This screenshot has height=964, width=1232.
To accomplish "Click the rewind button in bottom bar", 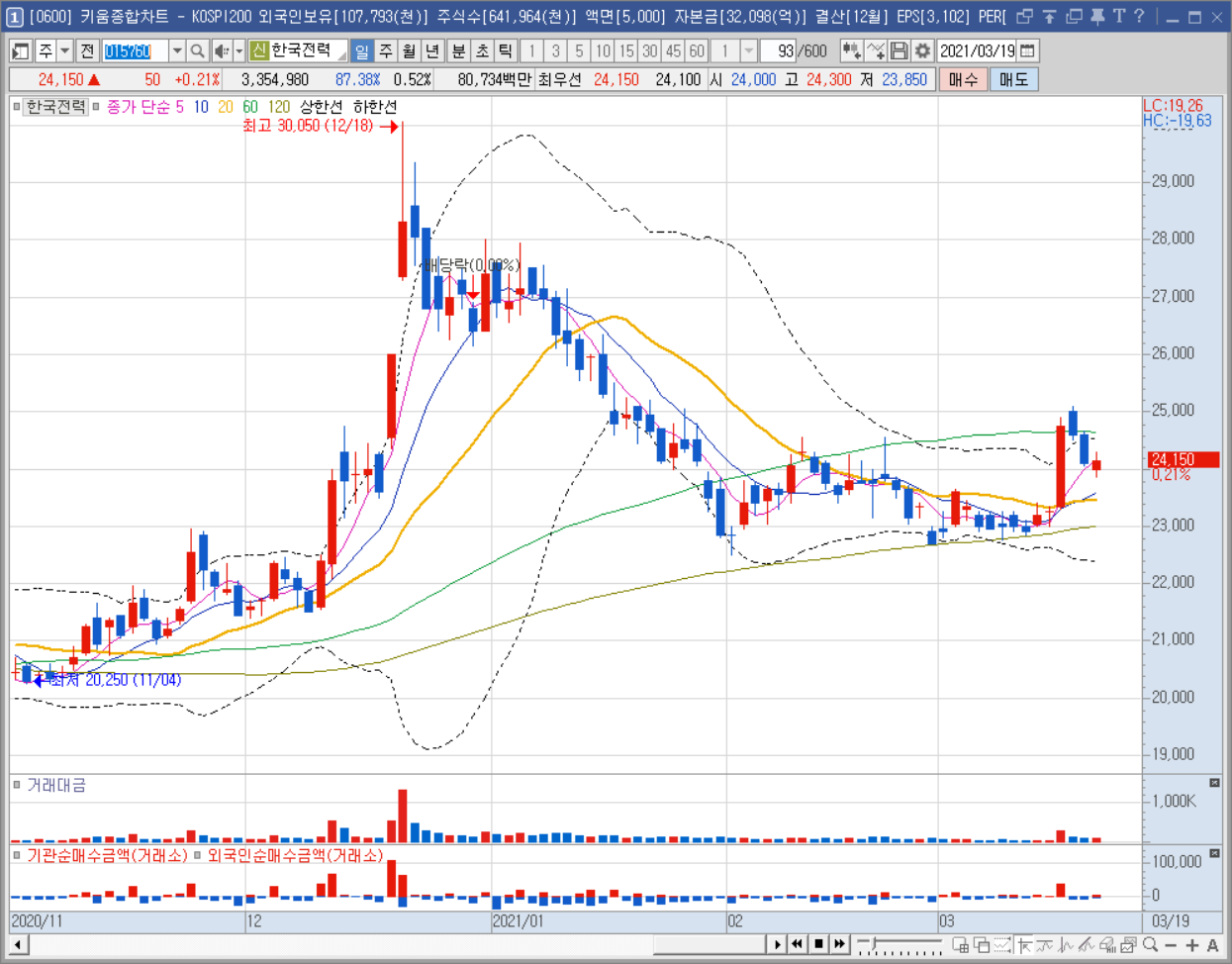I will (x=798, y=944).
